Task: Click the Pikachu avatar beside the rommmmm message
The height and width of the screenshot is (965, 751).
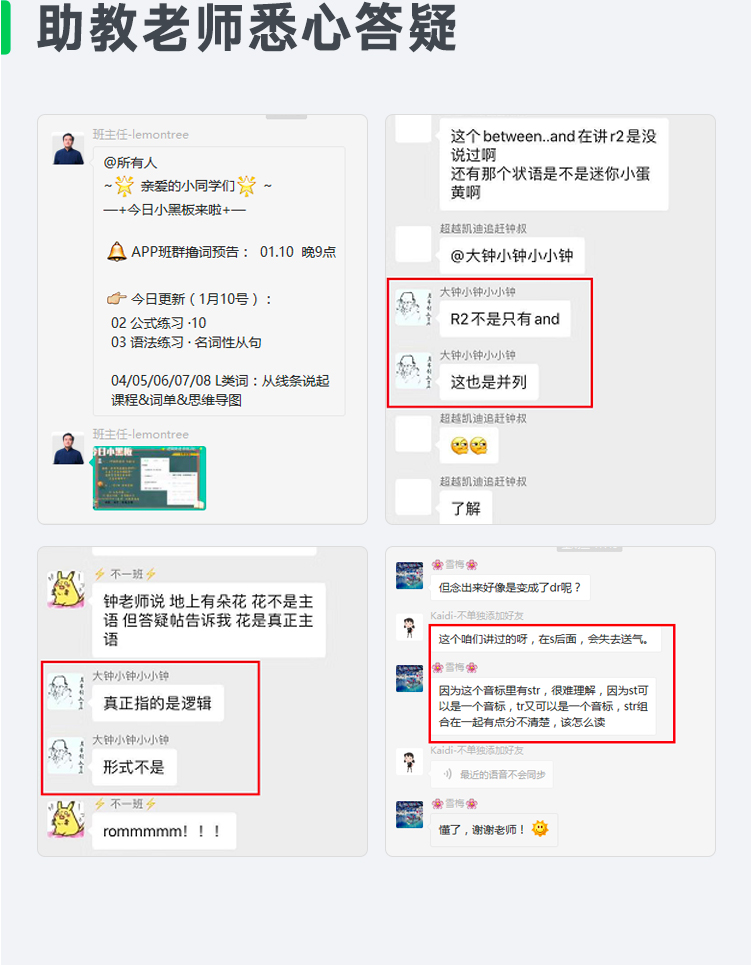Action: 66,819
